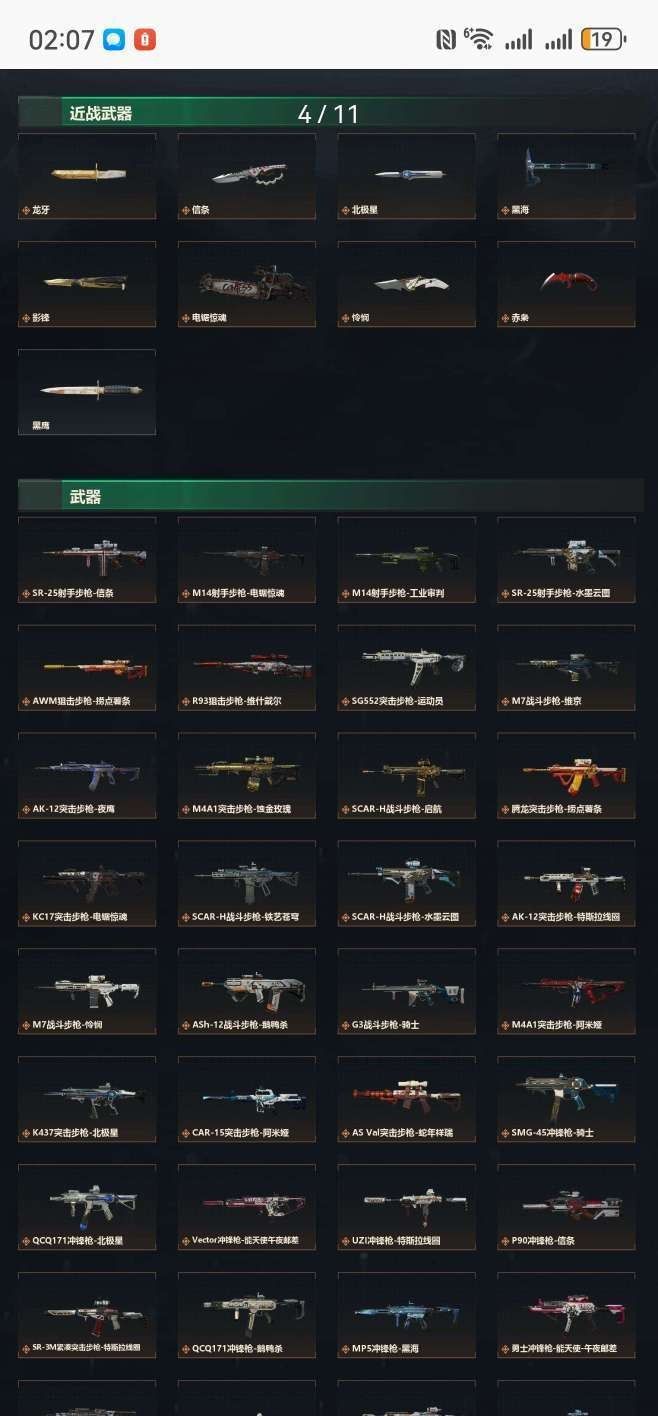The width and height of the screenshot is (658, 1416).
Task: Select the 龙牙 melee knife
Action: click(87, 177)
